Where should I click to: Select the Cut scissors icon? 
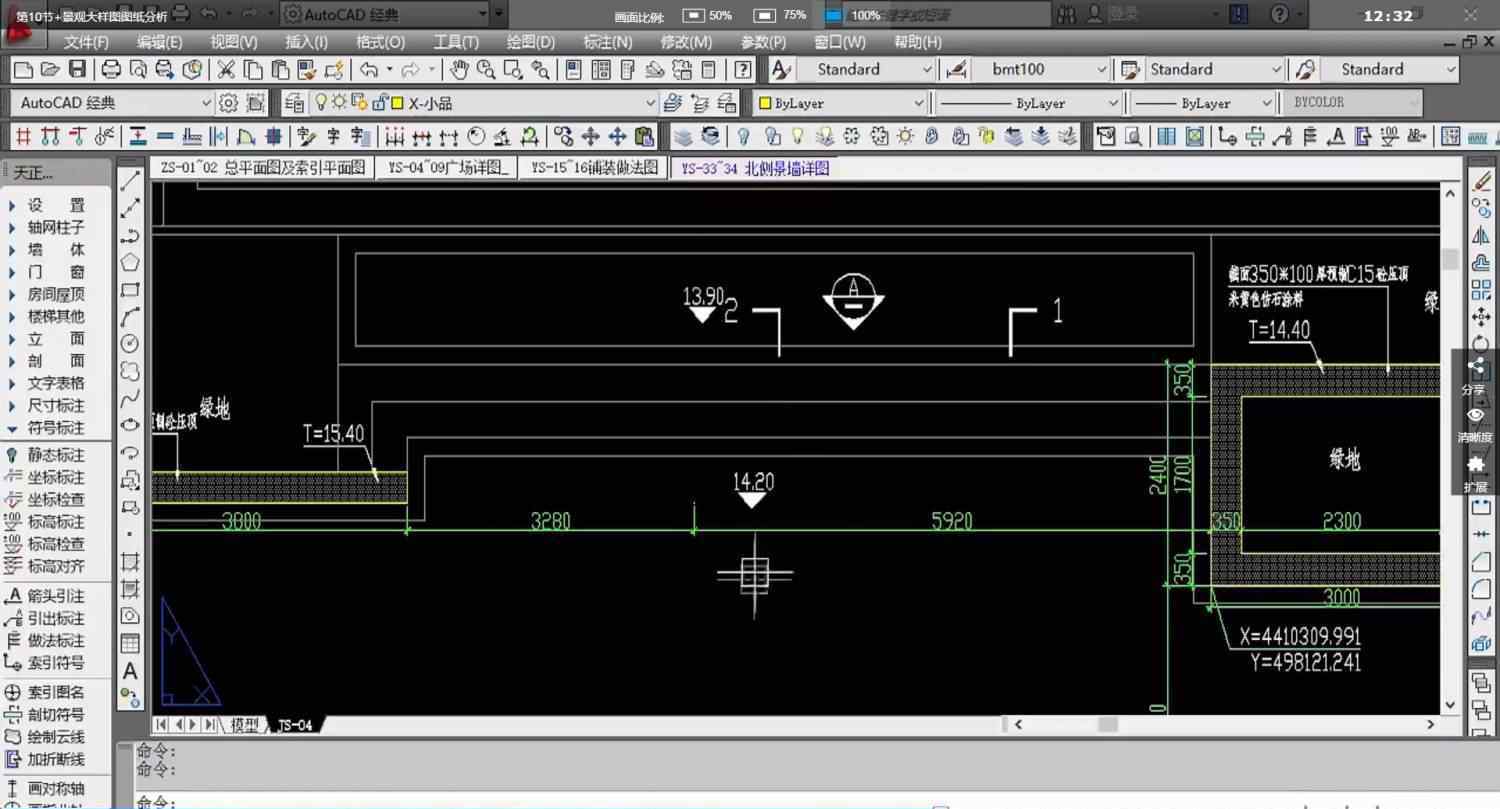(226, 70)
